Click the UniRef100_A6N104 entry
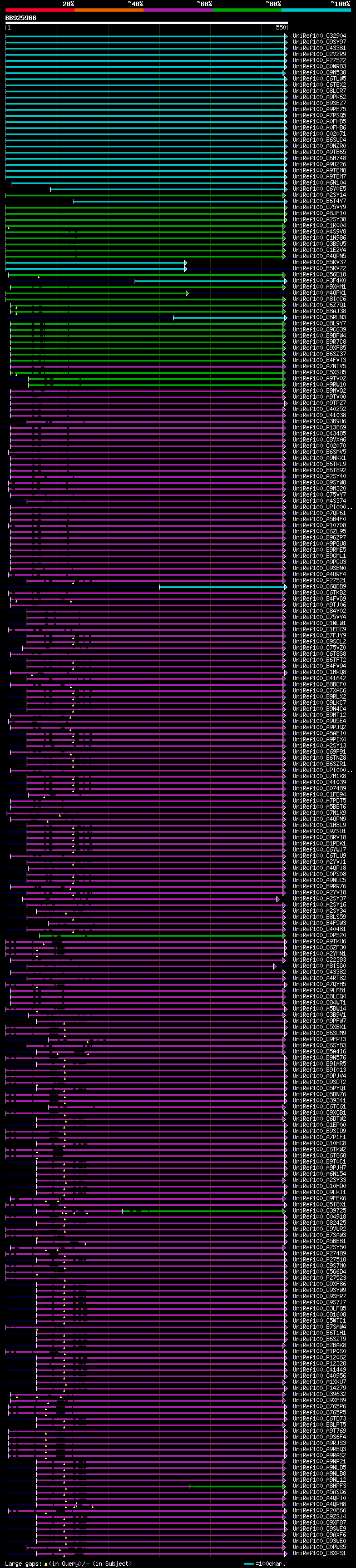Screen dimensions: 356x1568 tap(319, 182)
